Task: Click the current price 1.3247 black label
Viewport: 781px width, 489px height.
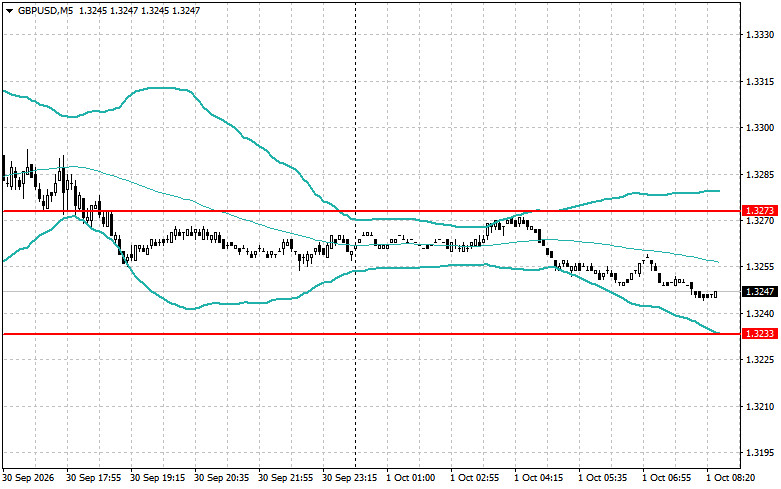Action: coord(760,292)
